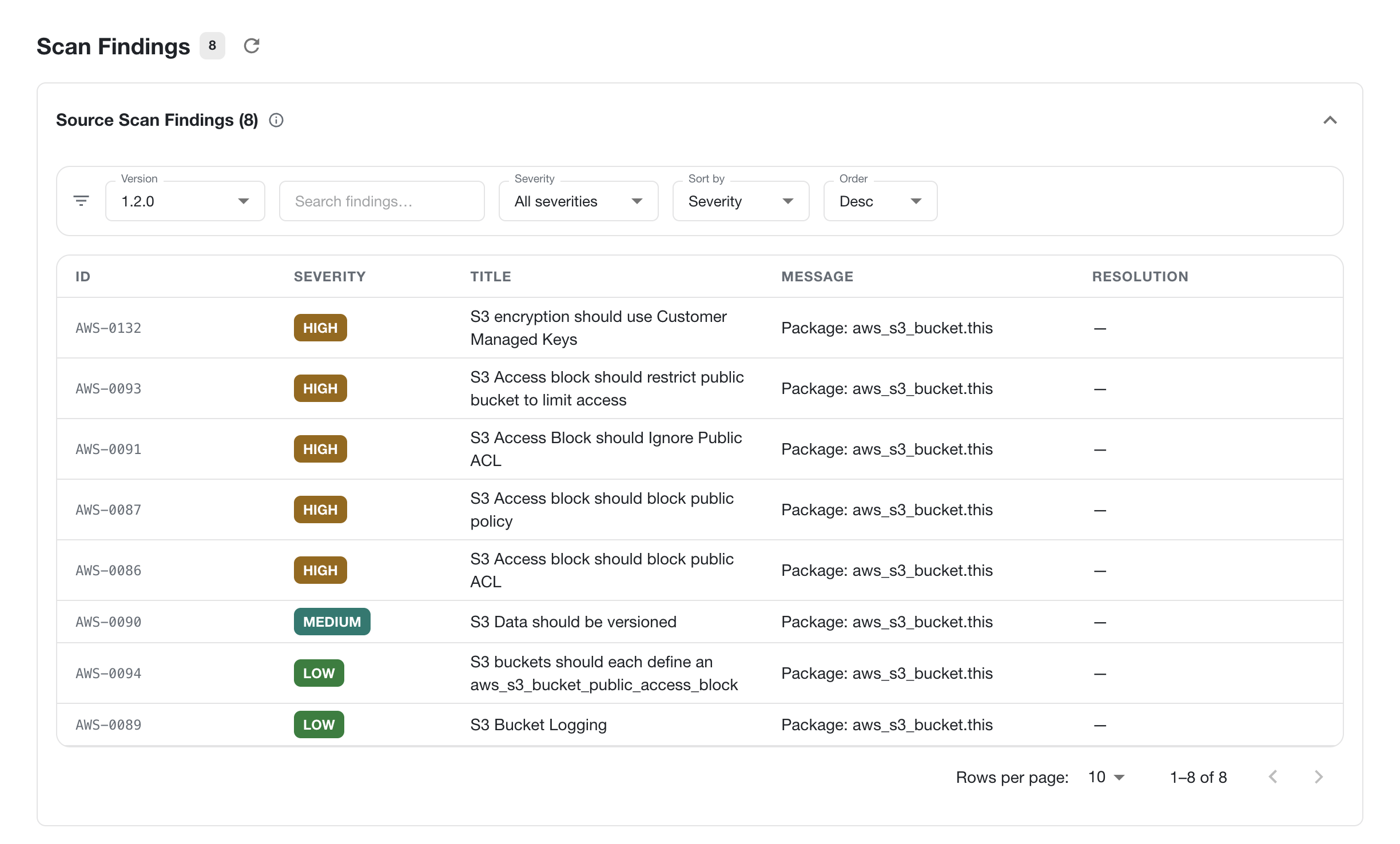Image resolution: width=1400 pixels, height=844 pixels.
Task: Click the refresh scan findings icon
Action: [x=252, y=46]
